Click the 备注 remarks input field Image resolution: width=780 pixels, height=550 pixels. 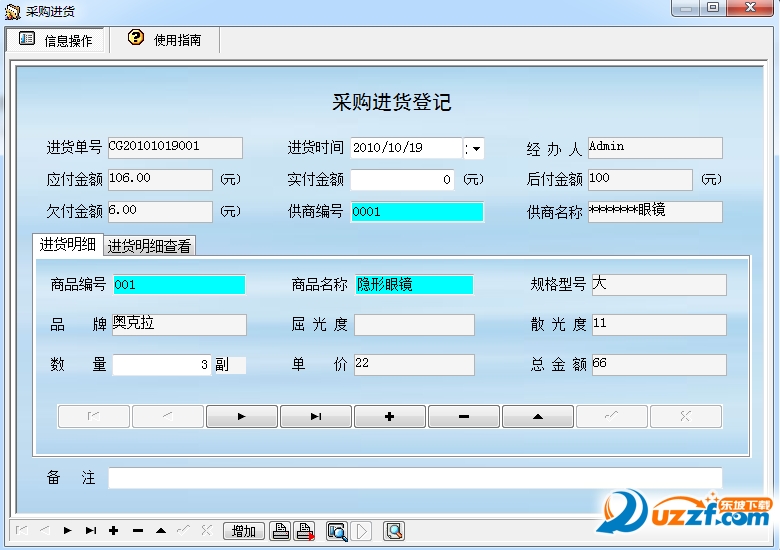pyautogui.click(x=415, y=478)
